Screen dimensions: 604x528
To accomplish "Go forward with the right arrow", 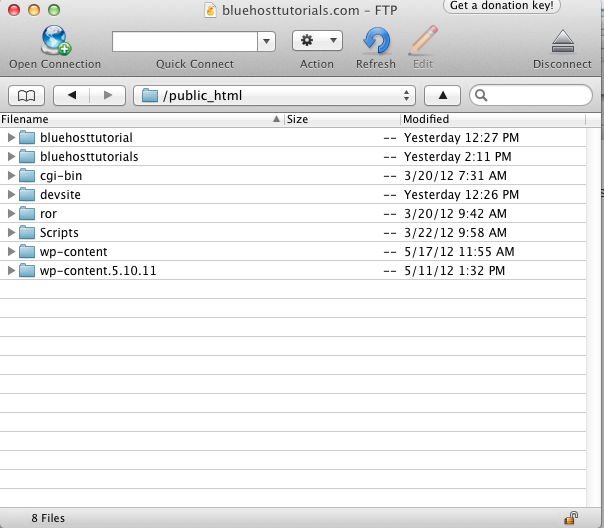I will coord(108,95).
